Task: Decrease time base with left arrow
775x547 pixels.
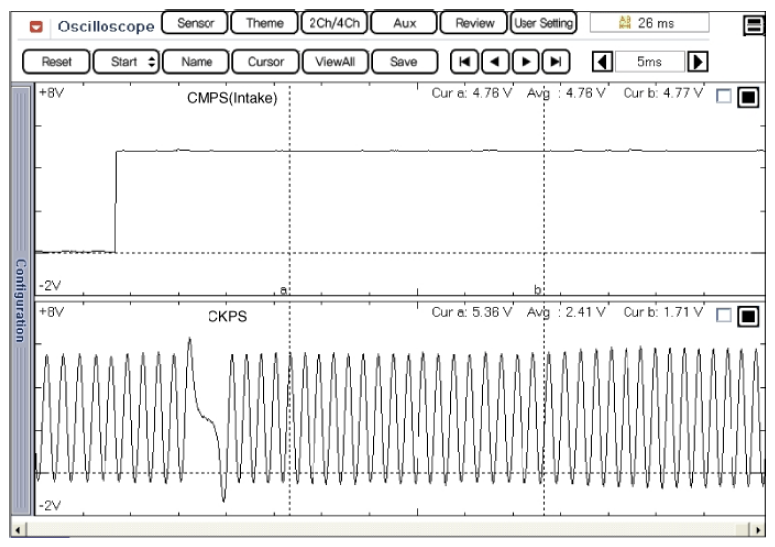Action: (602, 61)
